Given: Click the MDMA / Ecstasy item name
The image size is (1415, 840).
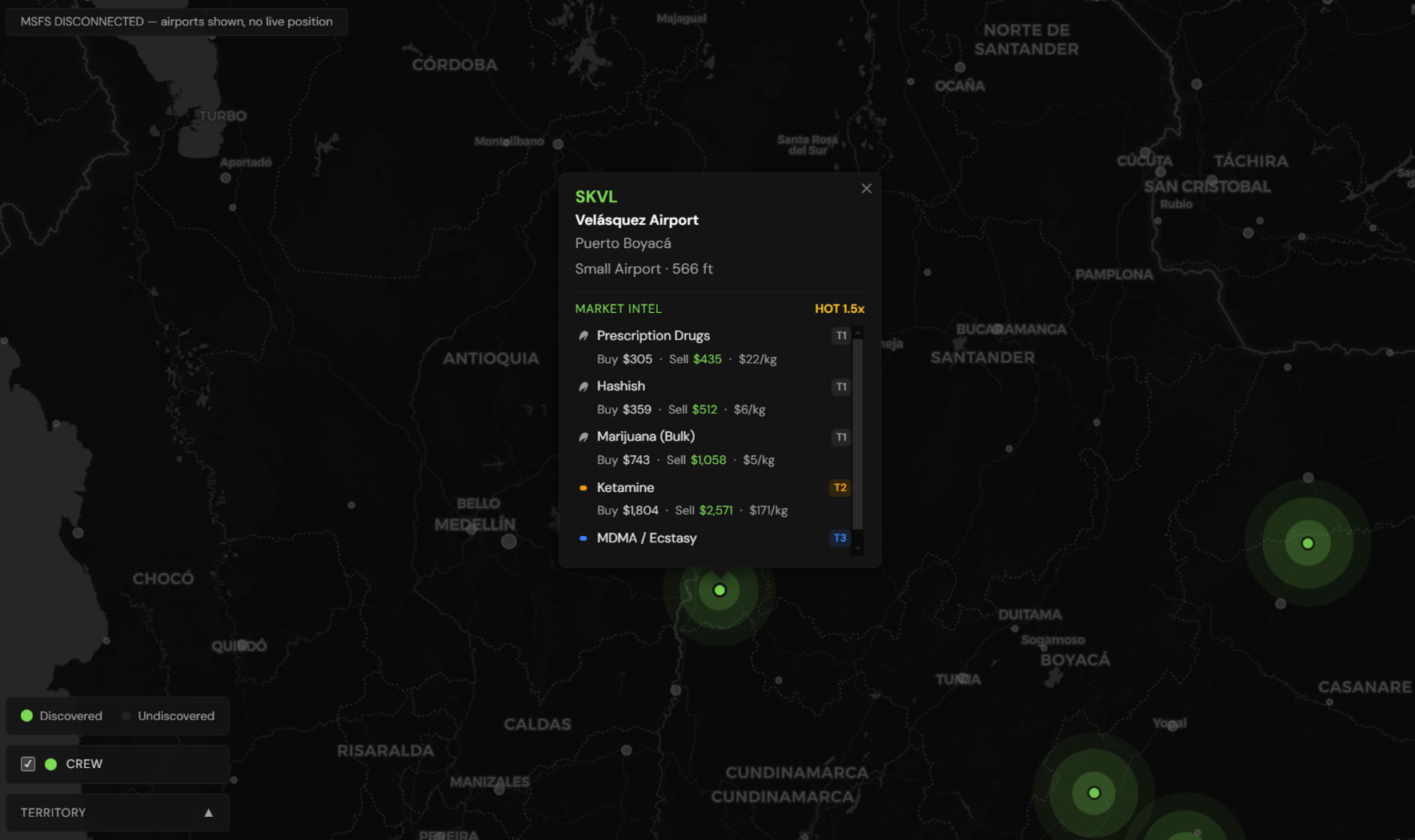Looking at the screenshot, I should point(647,538).
